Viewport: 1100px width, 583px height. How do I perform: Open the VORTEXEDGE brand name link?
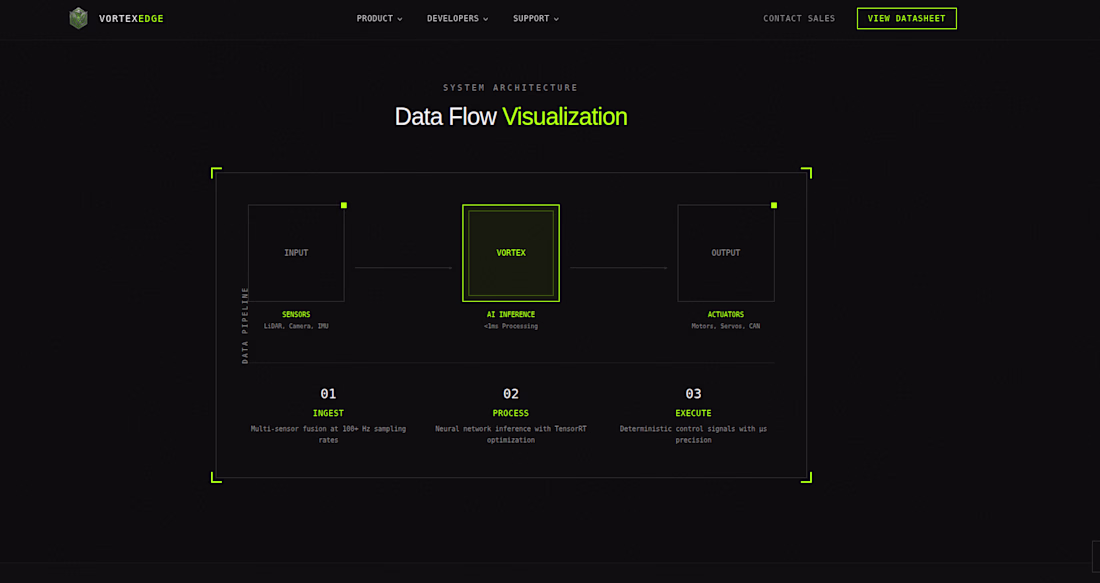pos(131,19)
